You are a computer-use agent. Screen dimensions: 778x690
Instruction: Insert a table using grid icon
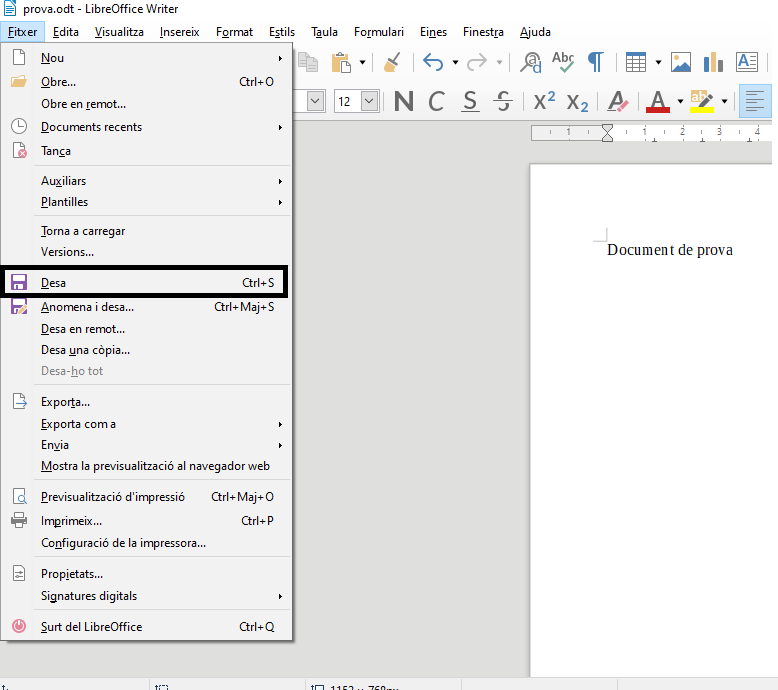pyautogui.click(x=636, y=63)
